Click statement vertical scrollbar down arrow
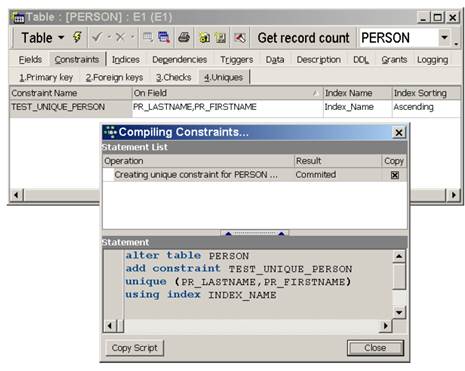This screenshot has width=465, height=371. coord(399,313)
